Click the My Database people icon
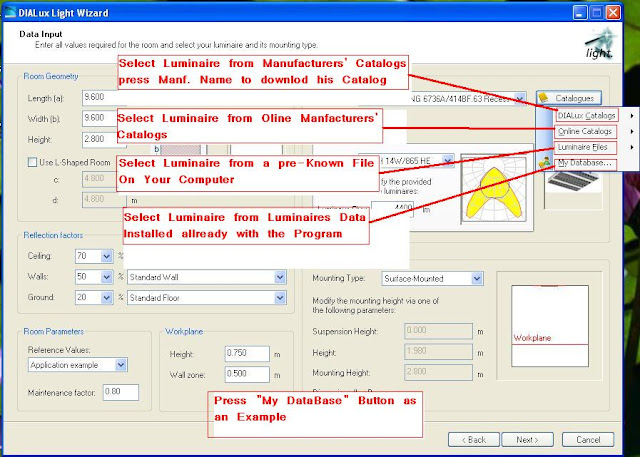The width and height of the screenshot is (640, 457). (x=544, y=163)
